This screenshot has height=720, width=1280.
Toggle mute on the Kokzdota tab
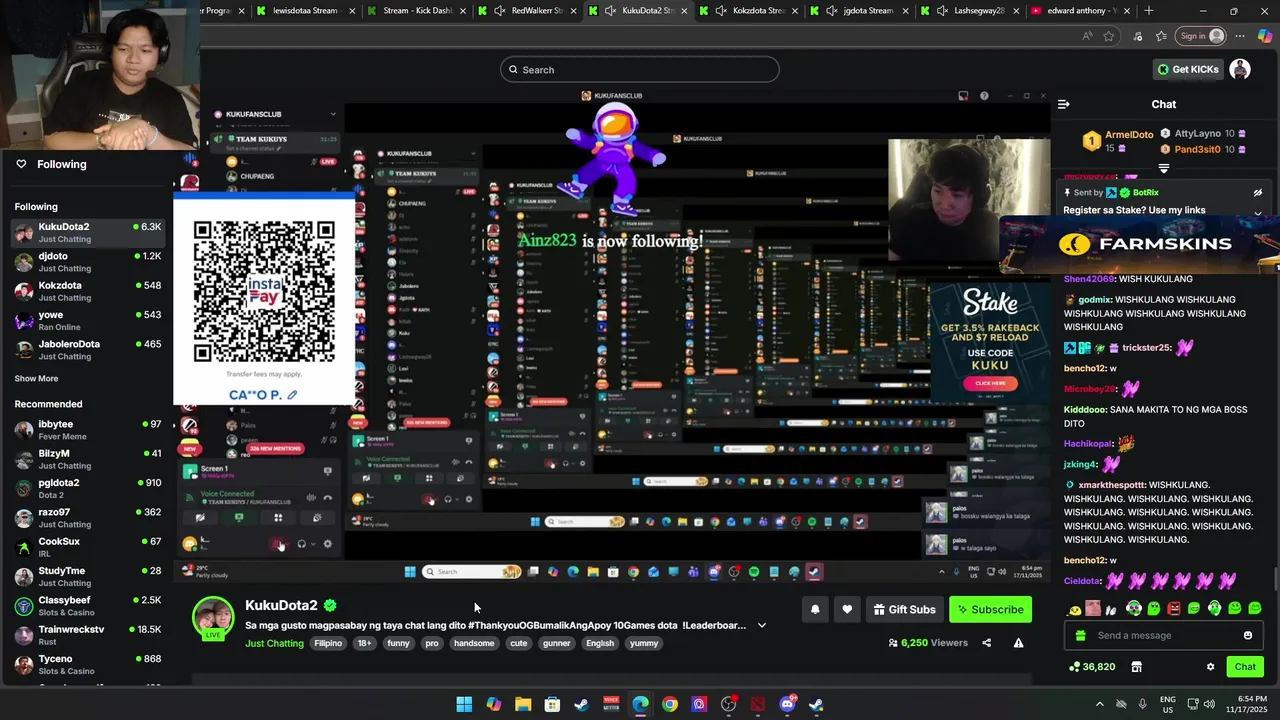tap(720, 11)
